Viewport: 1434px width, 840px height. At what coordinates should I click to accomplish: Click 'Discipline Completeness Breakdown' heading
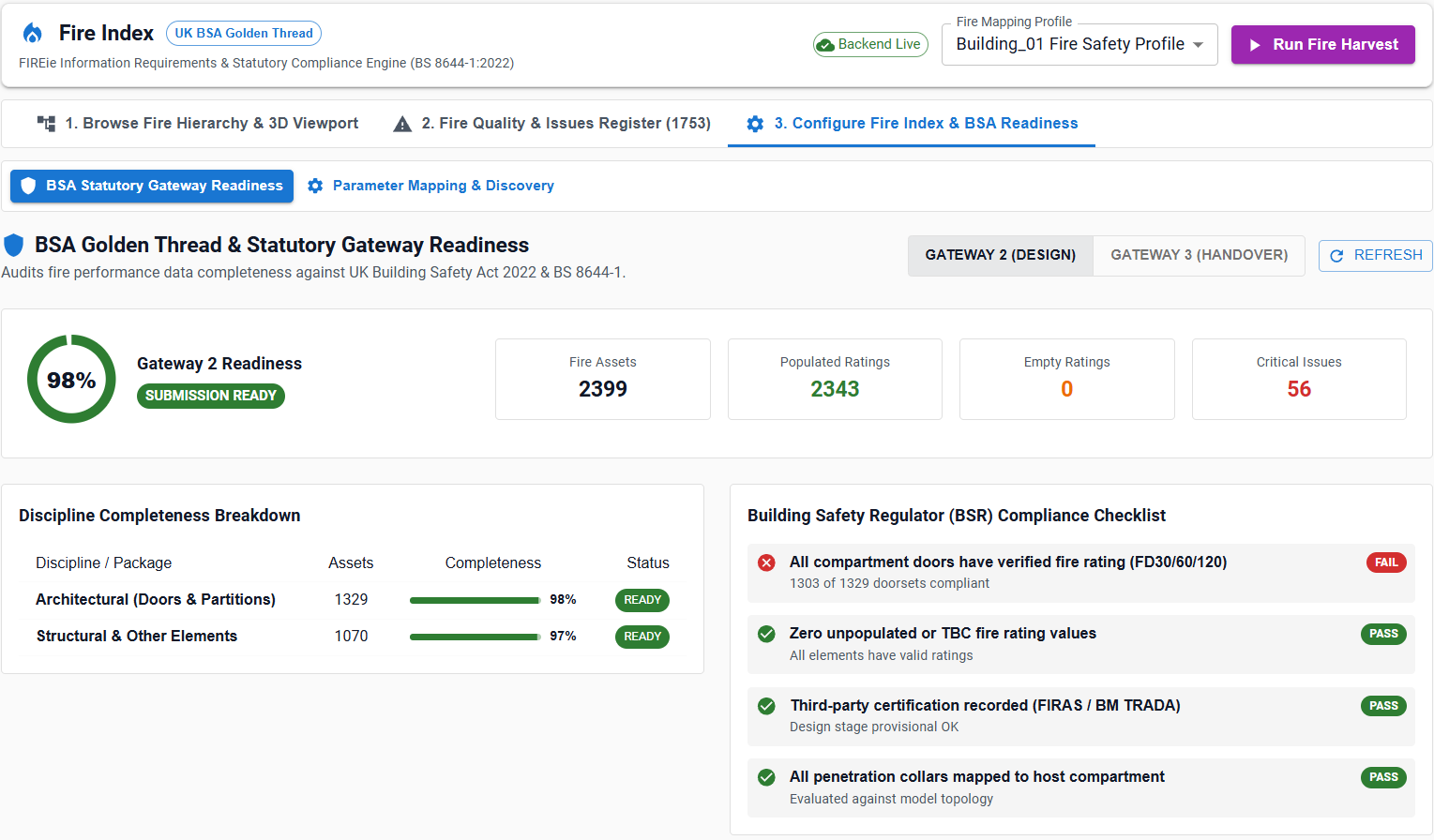(x=159, y=516)
